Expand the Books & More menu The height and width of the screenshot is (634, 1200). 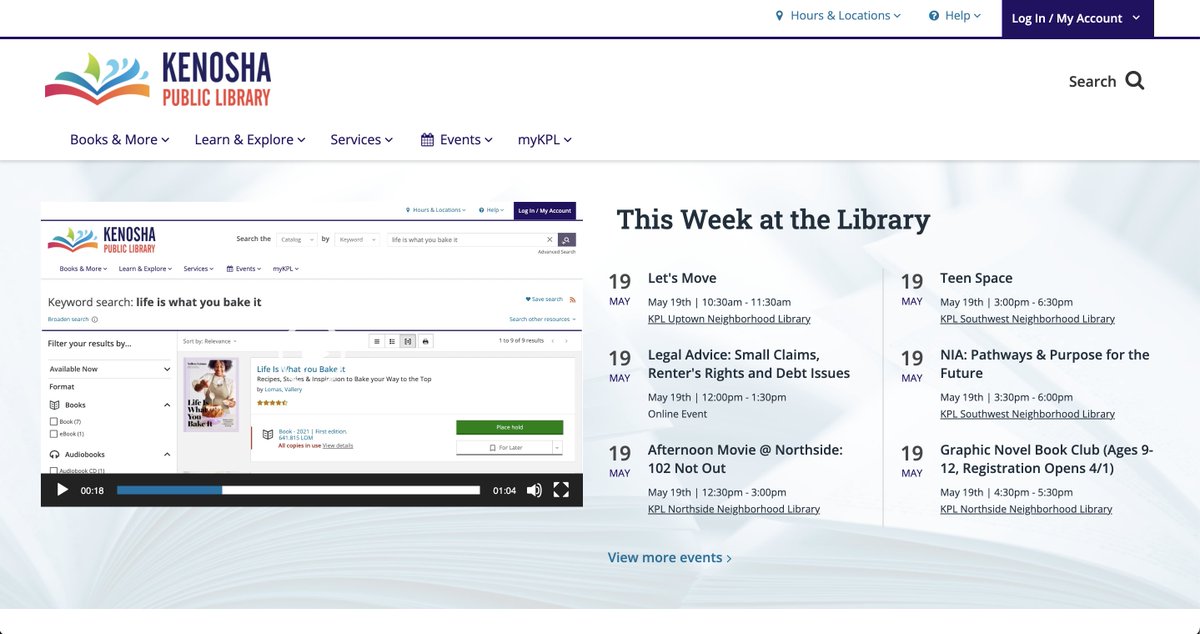(x=120, y=140)
